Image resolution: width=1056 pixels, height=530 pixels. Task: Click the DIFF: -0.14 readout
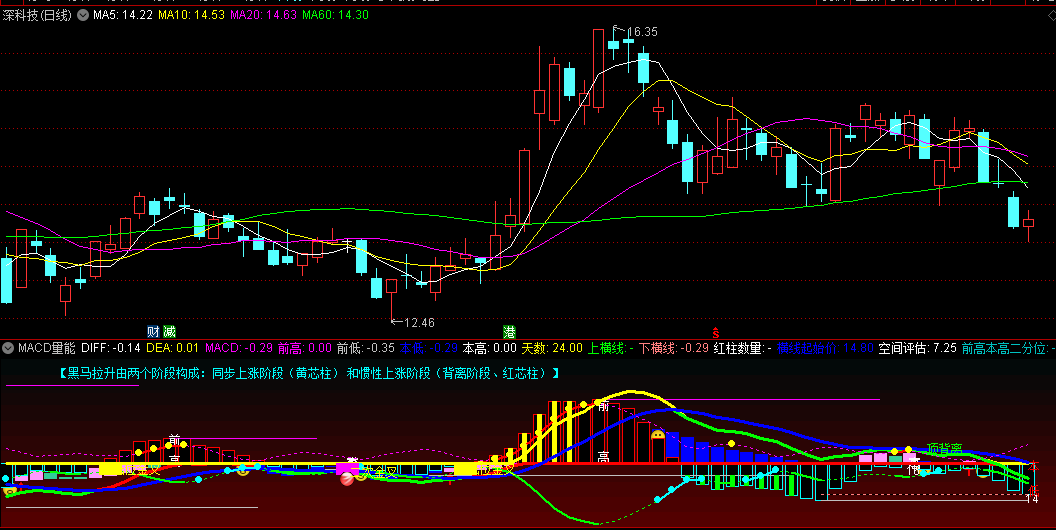110,348
